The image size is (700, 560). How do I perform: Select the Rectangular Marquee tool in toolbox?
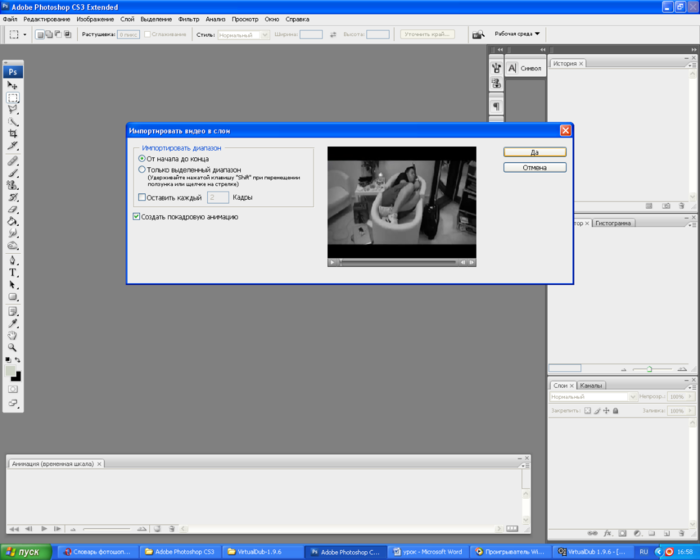tap(12, 97)
